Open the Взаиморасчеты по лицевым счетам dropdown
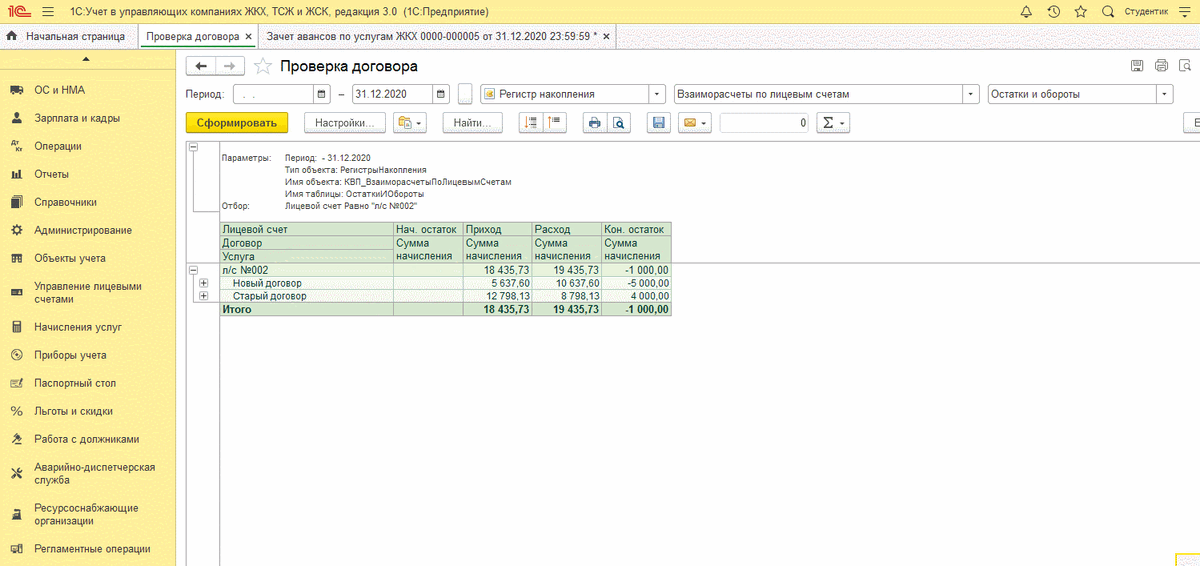Image resolution: width=1200 pixels, height=566 pixels. pyautogui.click(x=970, y=94)
